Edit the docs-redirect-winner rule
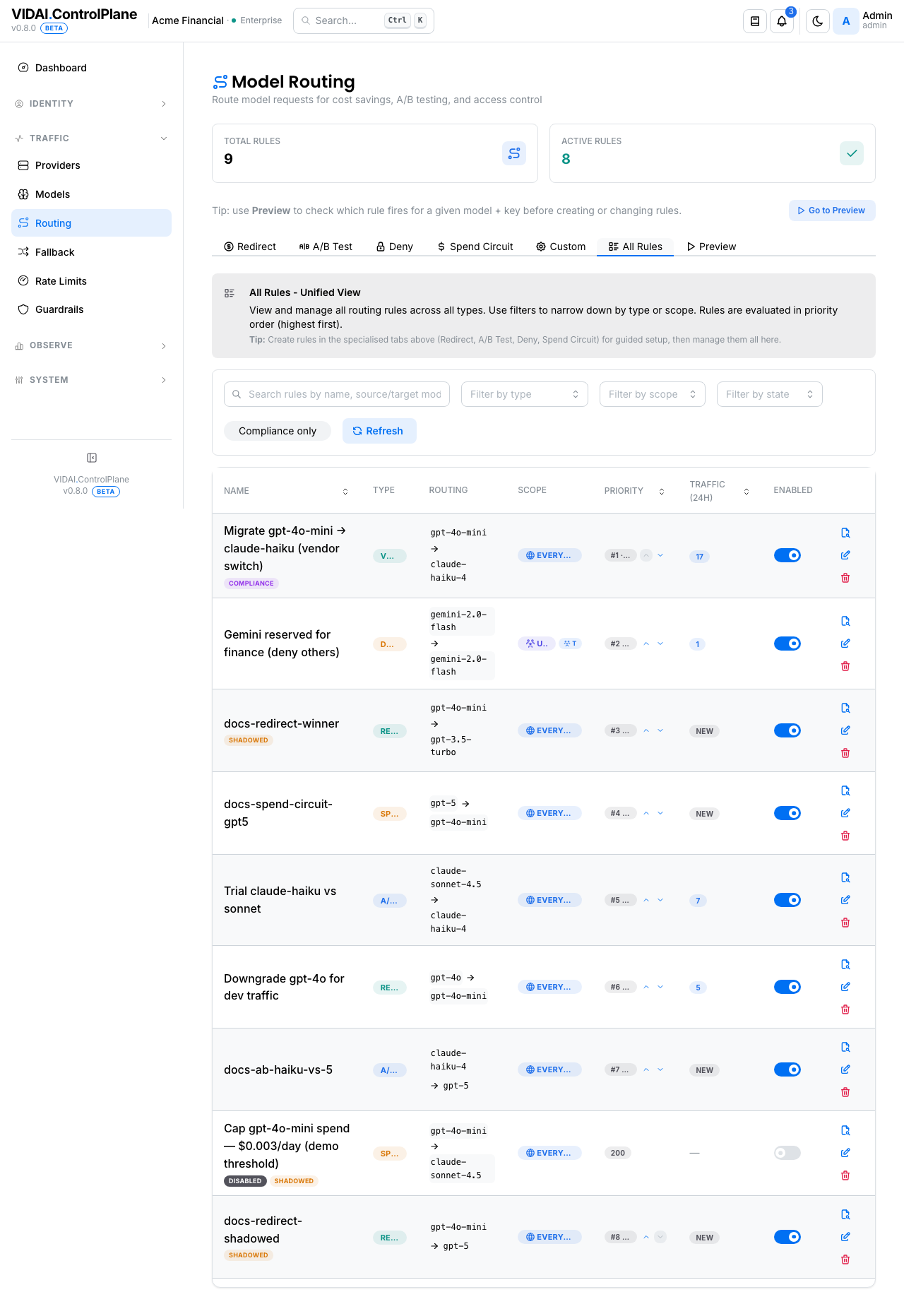Viewport: 904px width, 1316px height. click(845, 730)
